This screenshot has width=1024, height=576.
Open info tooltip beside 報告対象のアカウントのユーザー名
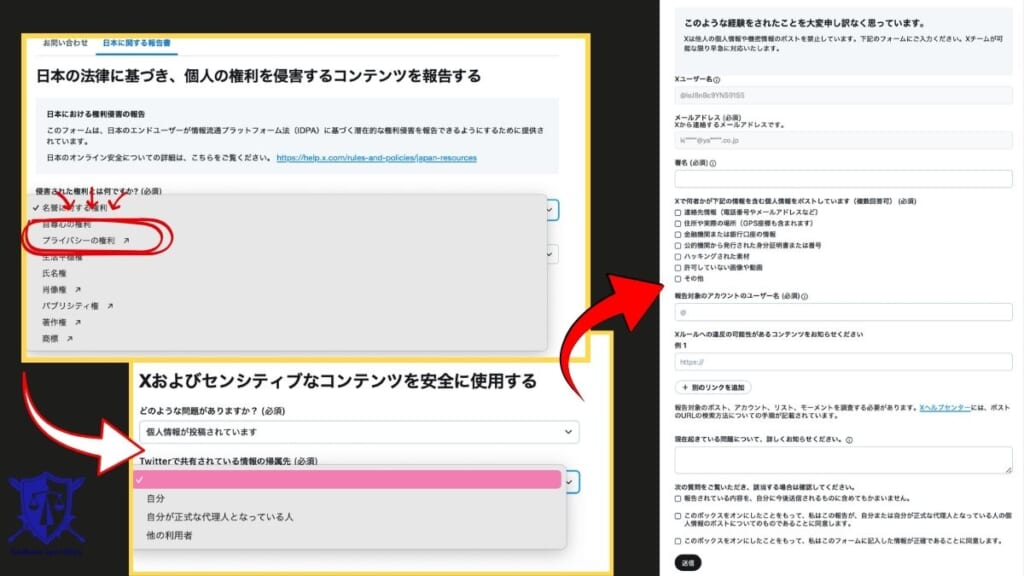803,297
